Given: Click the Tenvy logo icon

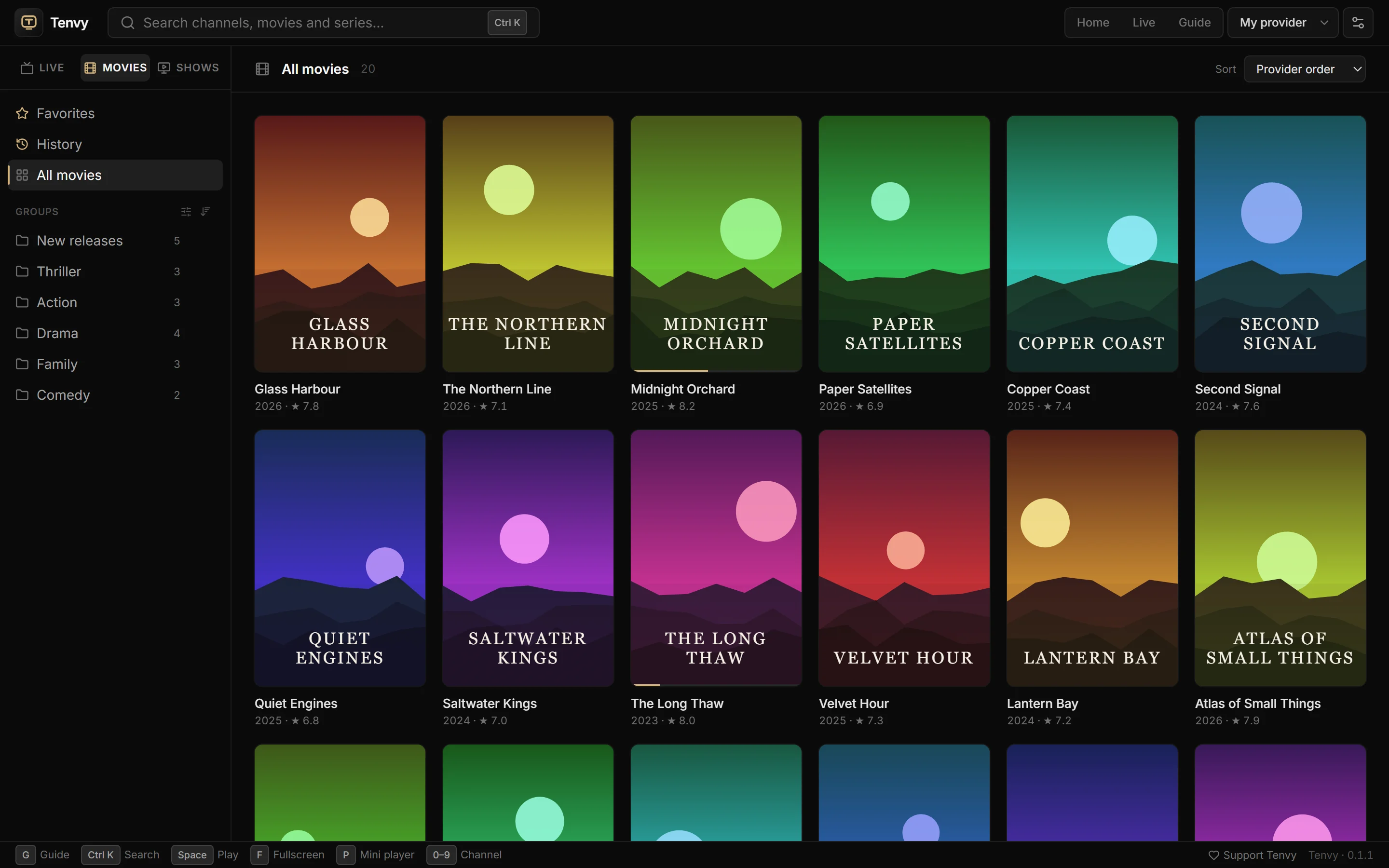Looking at the screenshot, I should pyautogui.click(x=29, y=22).
